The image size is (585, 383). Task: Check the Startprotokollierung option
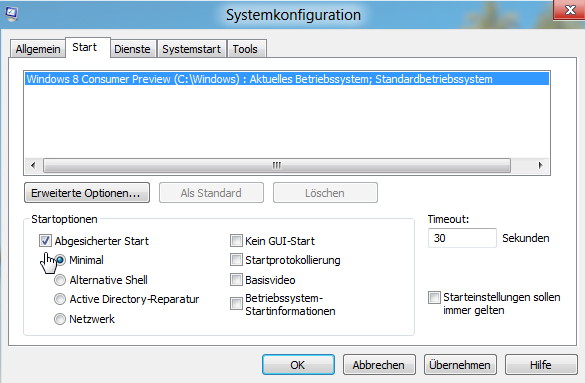236,260
